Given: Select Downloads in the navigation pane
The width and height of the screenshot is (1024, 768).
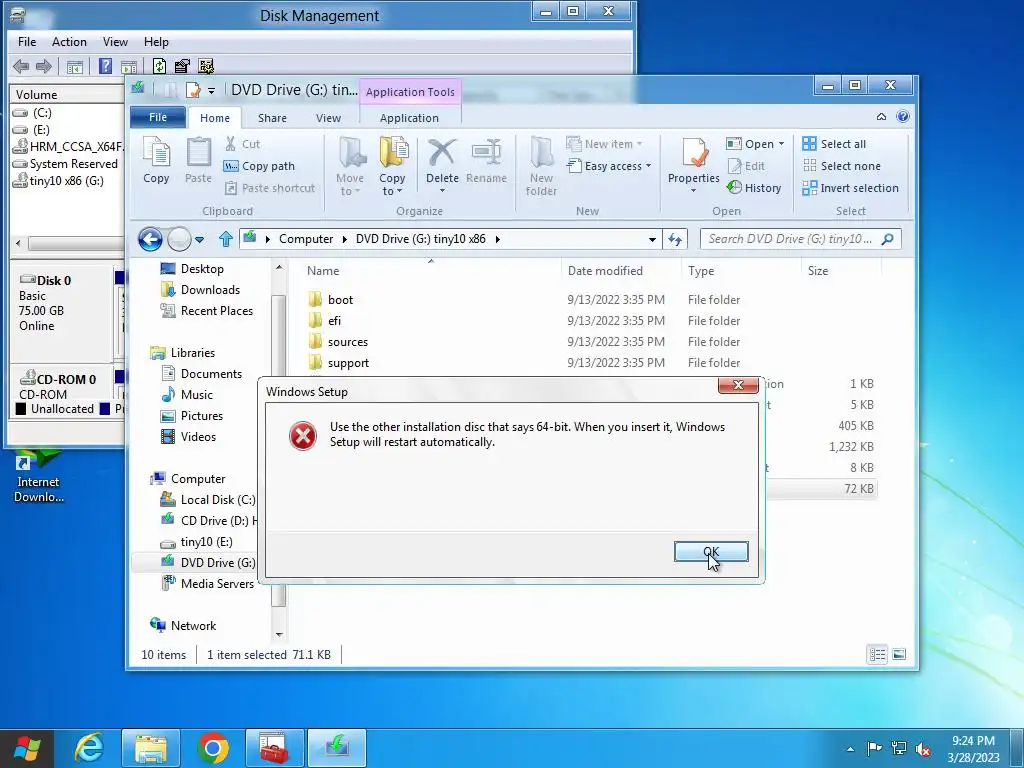Looking at the screenshot, I should [x=210, y=290].
